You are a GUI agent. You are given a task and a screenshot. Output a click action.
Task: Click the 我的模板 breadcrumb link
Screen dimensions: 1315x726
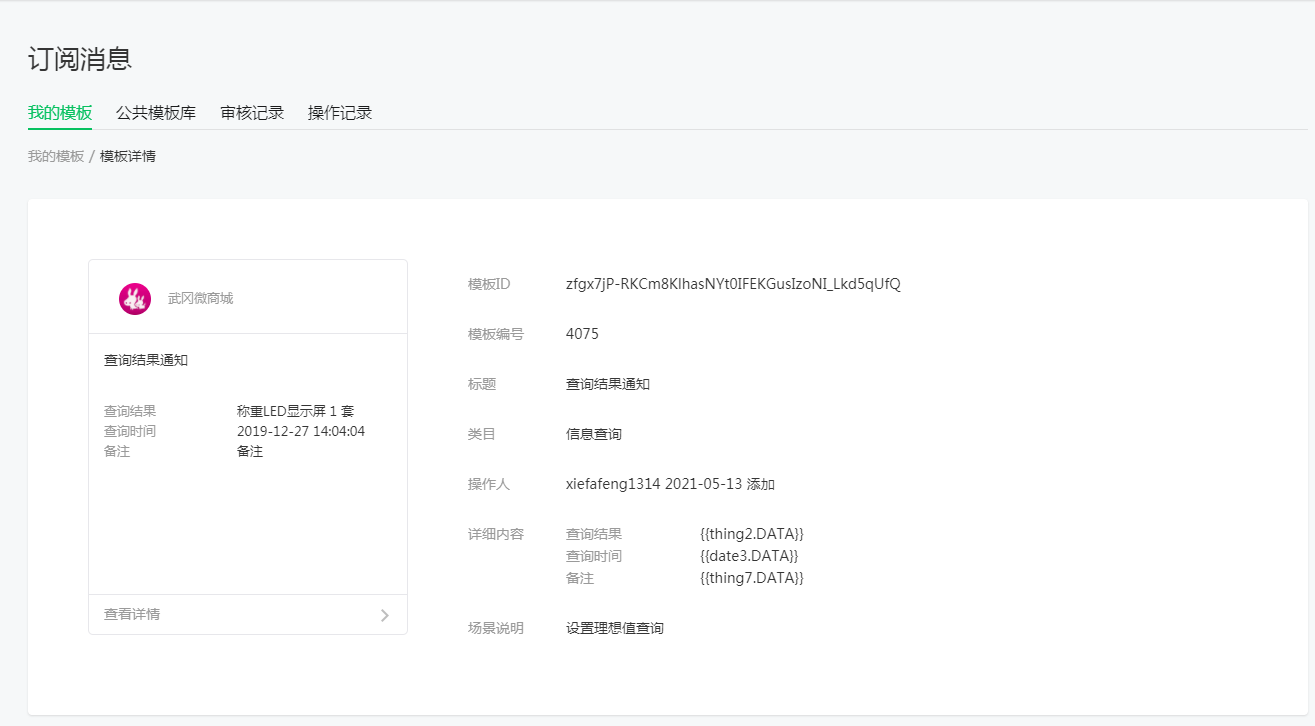[x=56, y=157]
